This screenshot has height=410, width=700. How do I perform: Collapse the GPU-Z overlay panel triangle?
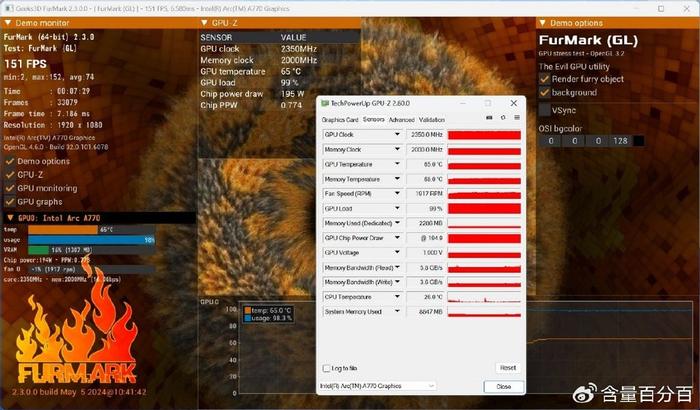click(204, 23)
